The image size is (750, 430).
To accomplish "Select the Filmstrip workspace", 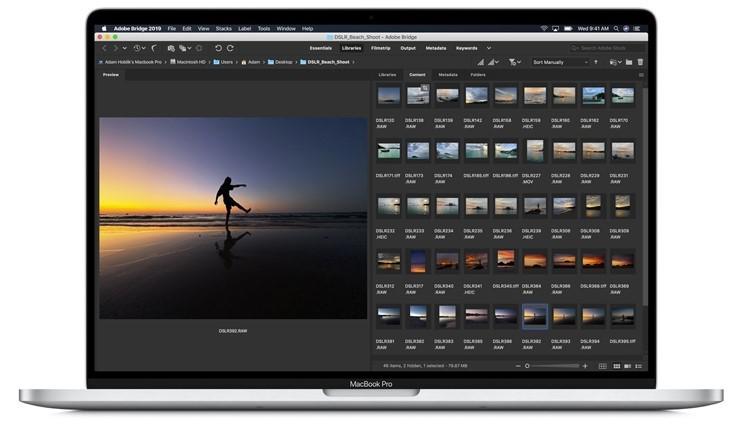I will coord(380,48).
